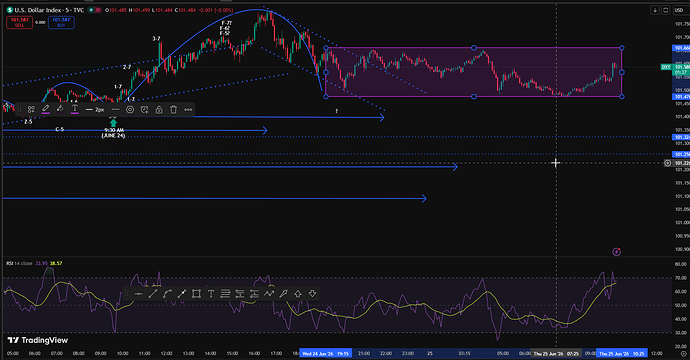
Task: Click the 9:30 AM (JUNE 24) text annotation
Action: 114,133
